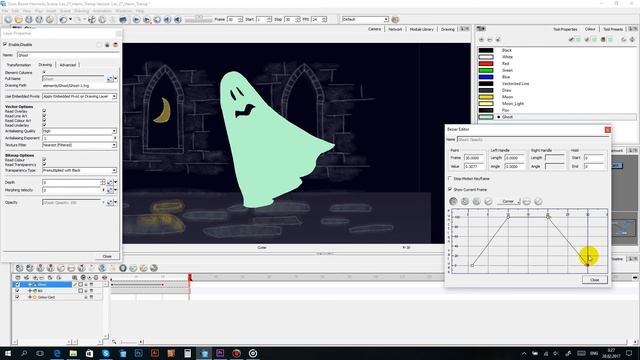Click the first round icon in Bezier Editor toolbar
Screen dimensions: 640x360
point(453,201)
